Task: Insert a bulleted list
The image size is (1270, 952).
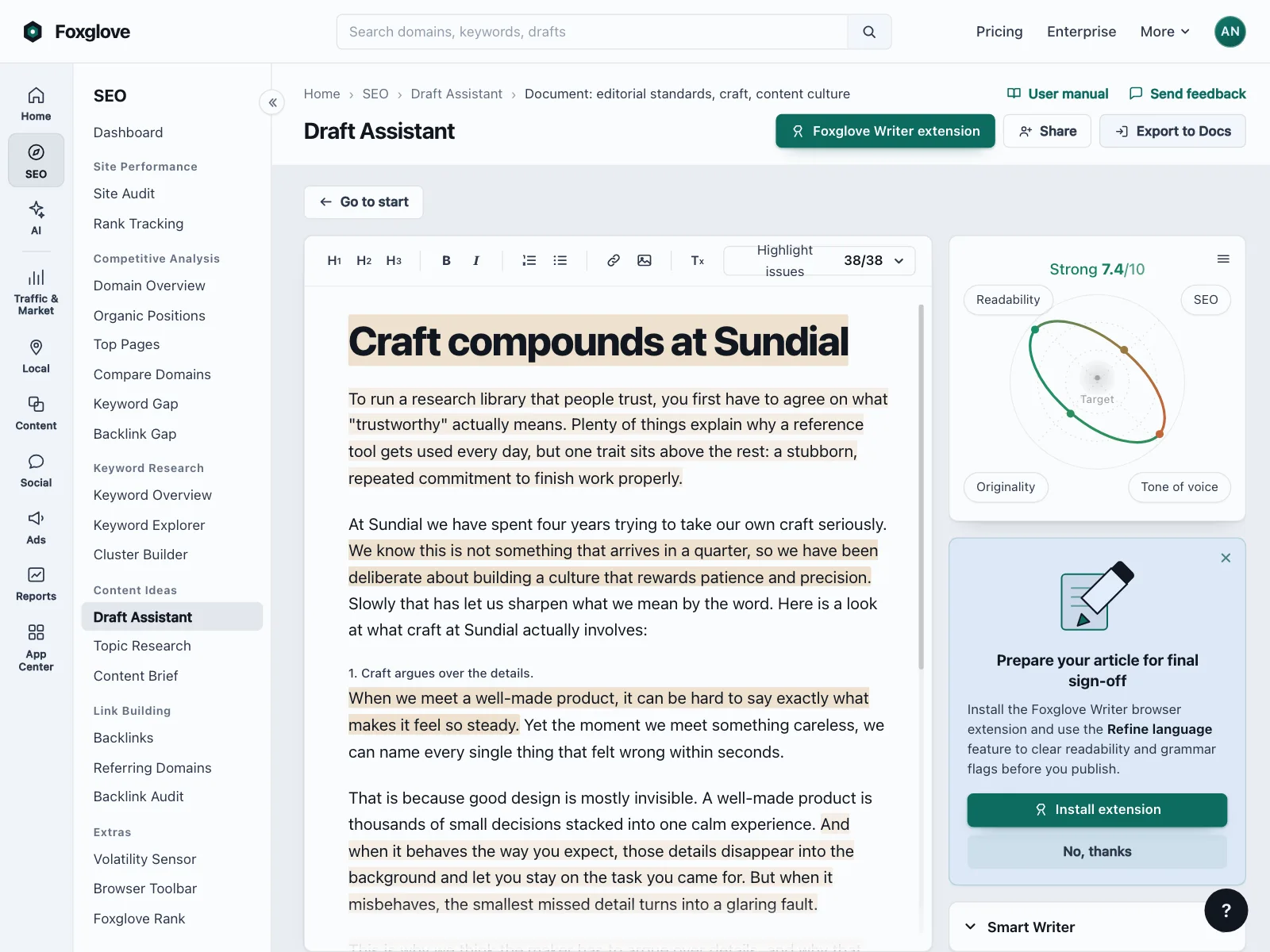Action: [x=560, y=260]
